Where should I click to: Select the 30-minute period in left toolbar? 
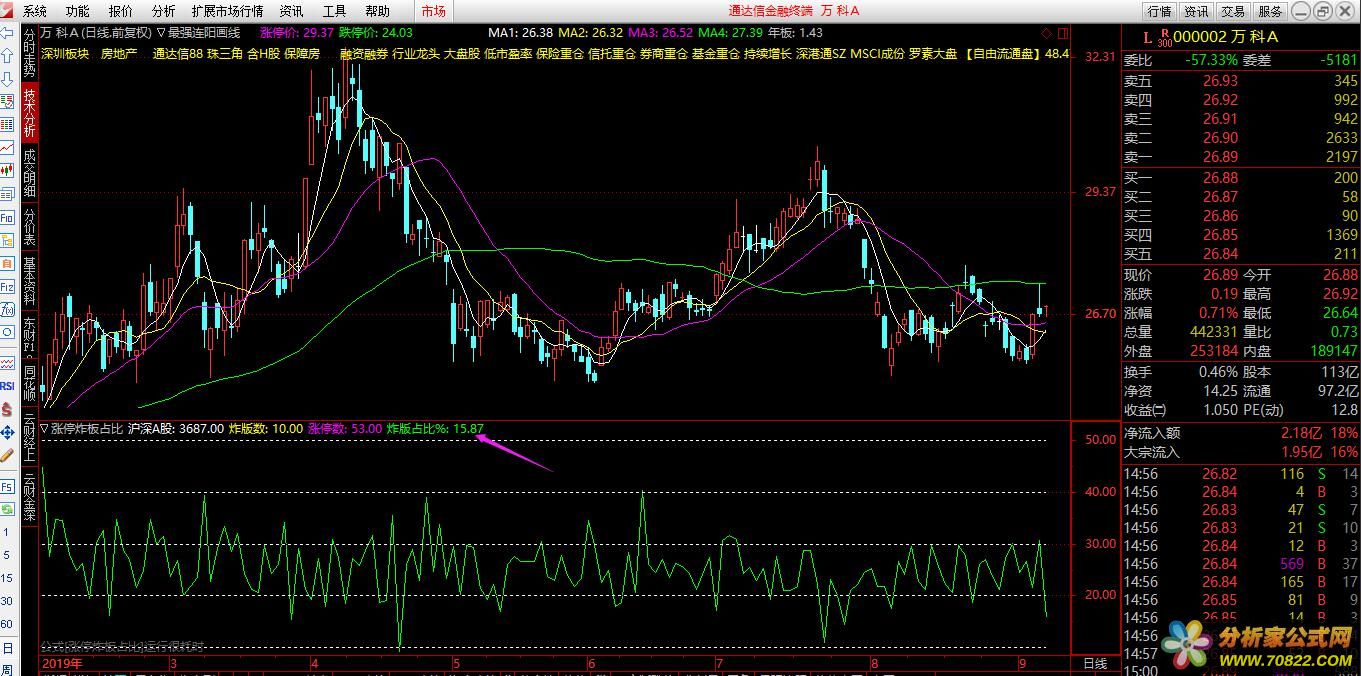(x=8, y=601)
